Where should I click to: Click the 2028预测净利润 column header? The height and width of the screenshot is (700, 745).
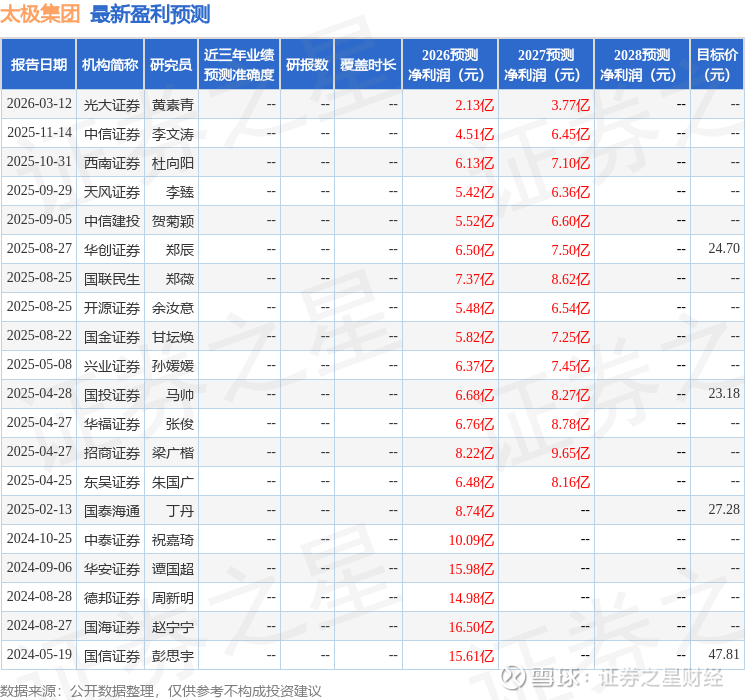pos(641,65)
